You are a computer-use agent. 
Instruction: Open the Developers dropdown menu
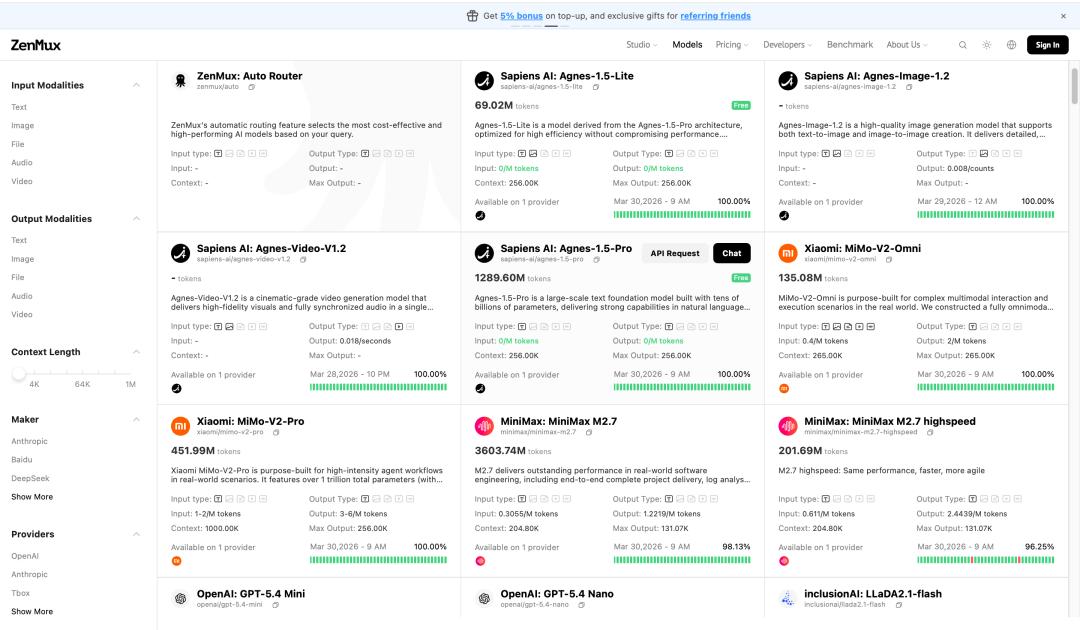[x=787, y=45]
